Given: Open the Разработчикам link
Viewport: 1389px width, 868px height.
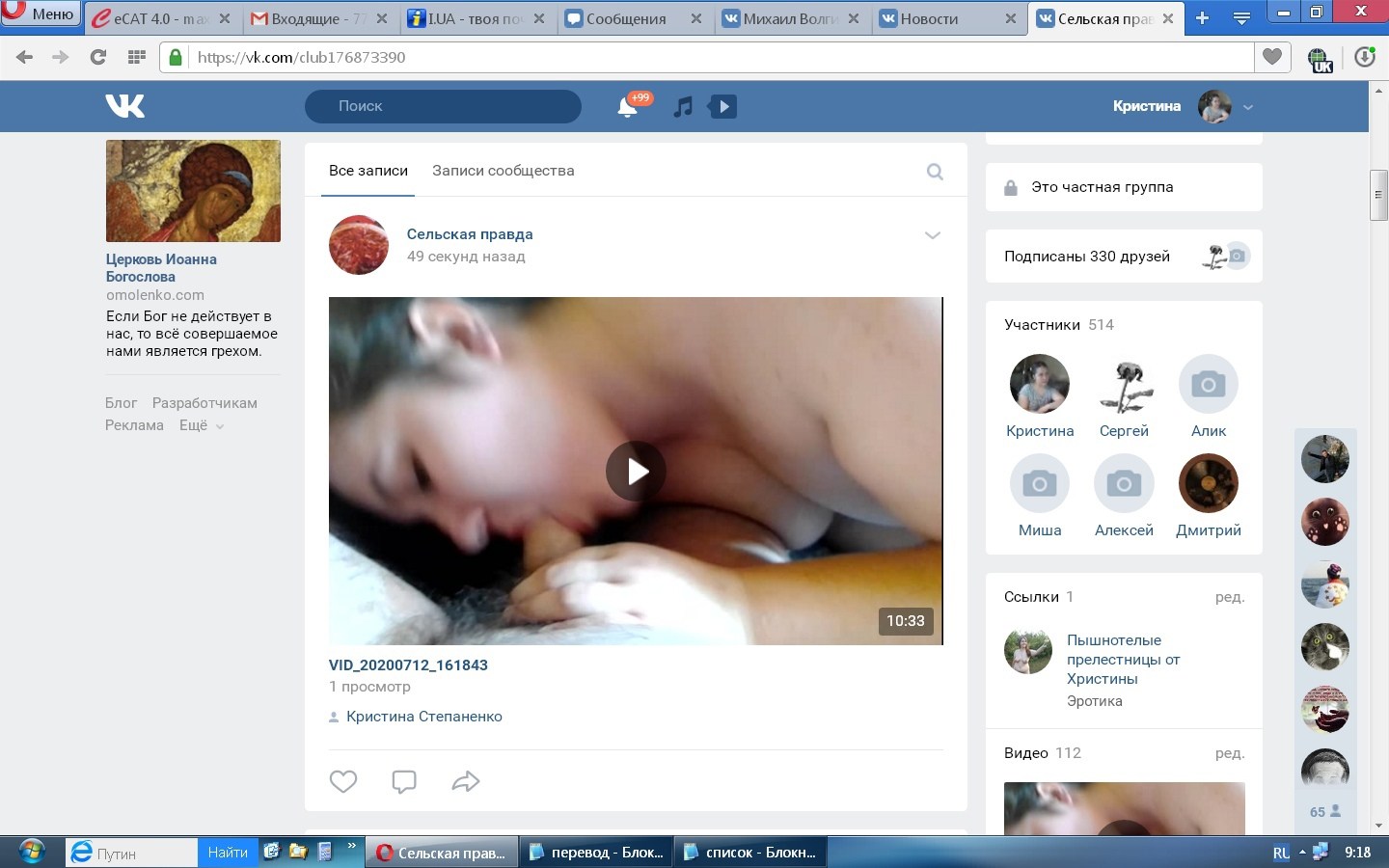Looking at the screenshot, I should [204, 403].
